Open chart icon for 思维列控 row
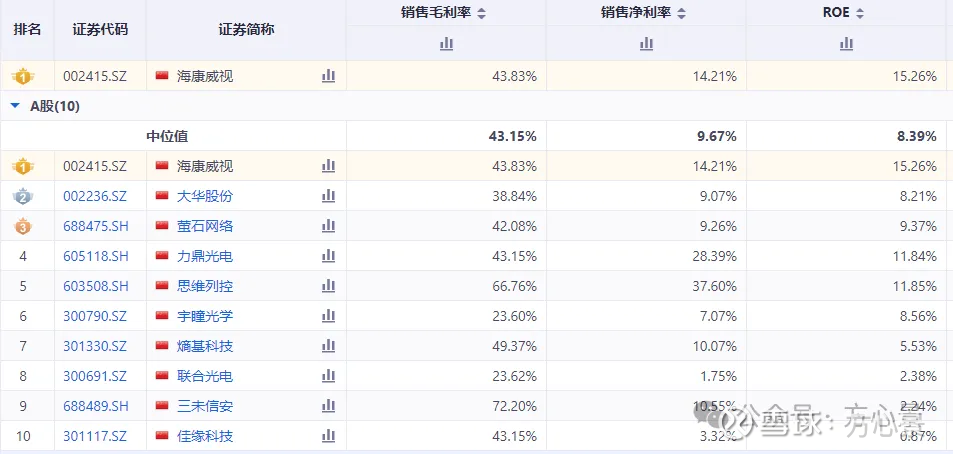 (x=329, y=286)
